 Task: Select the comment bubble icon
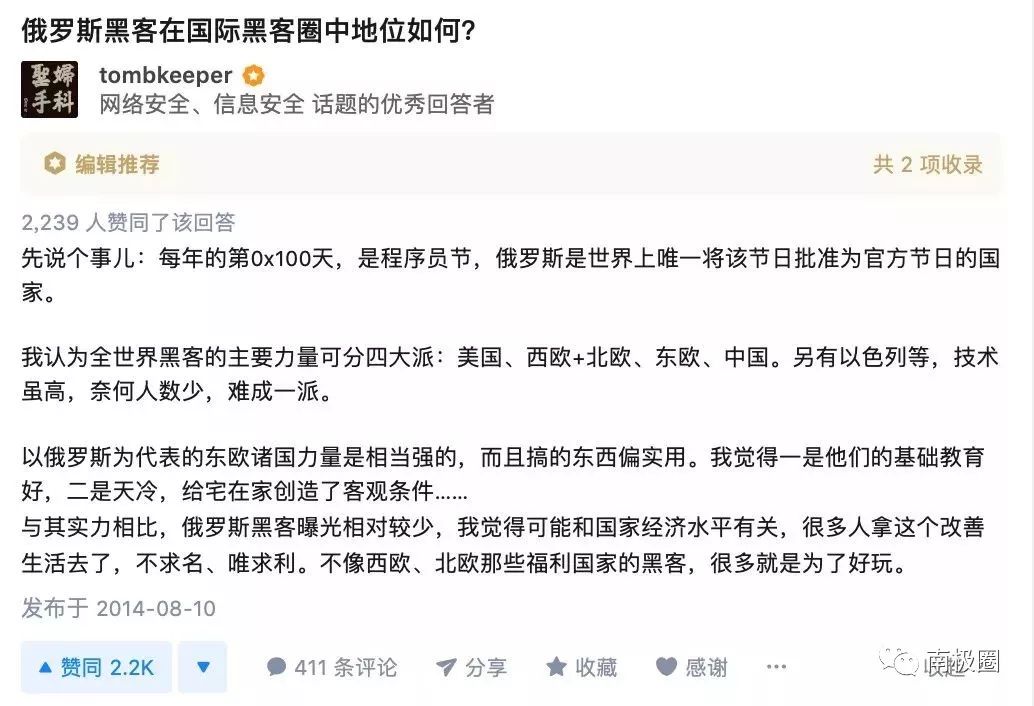(277, 667)
